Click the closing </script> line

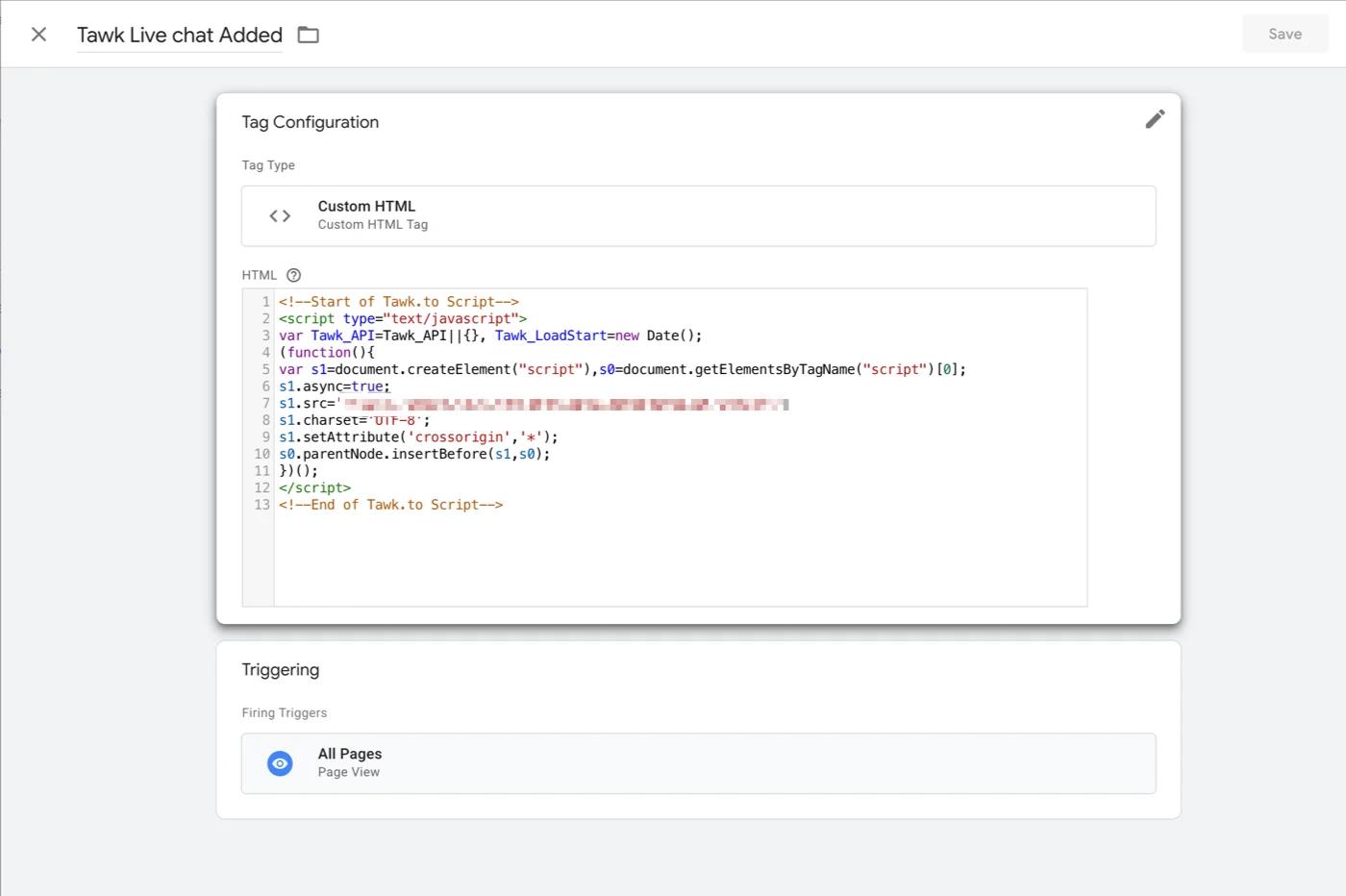[314, 487]
